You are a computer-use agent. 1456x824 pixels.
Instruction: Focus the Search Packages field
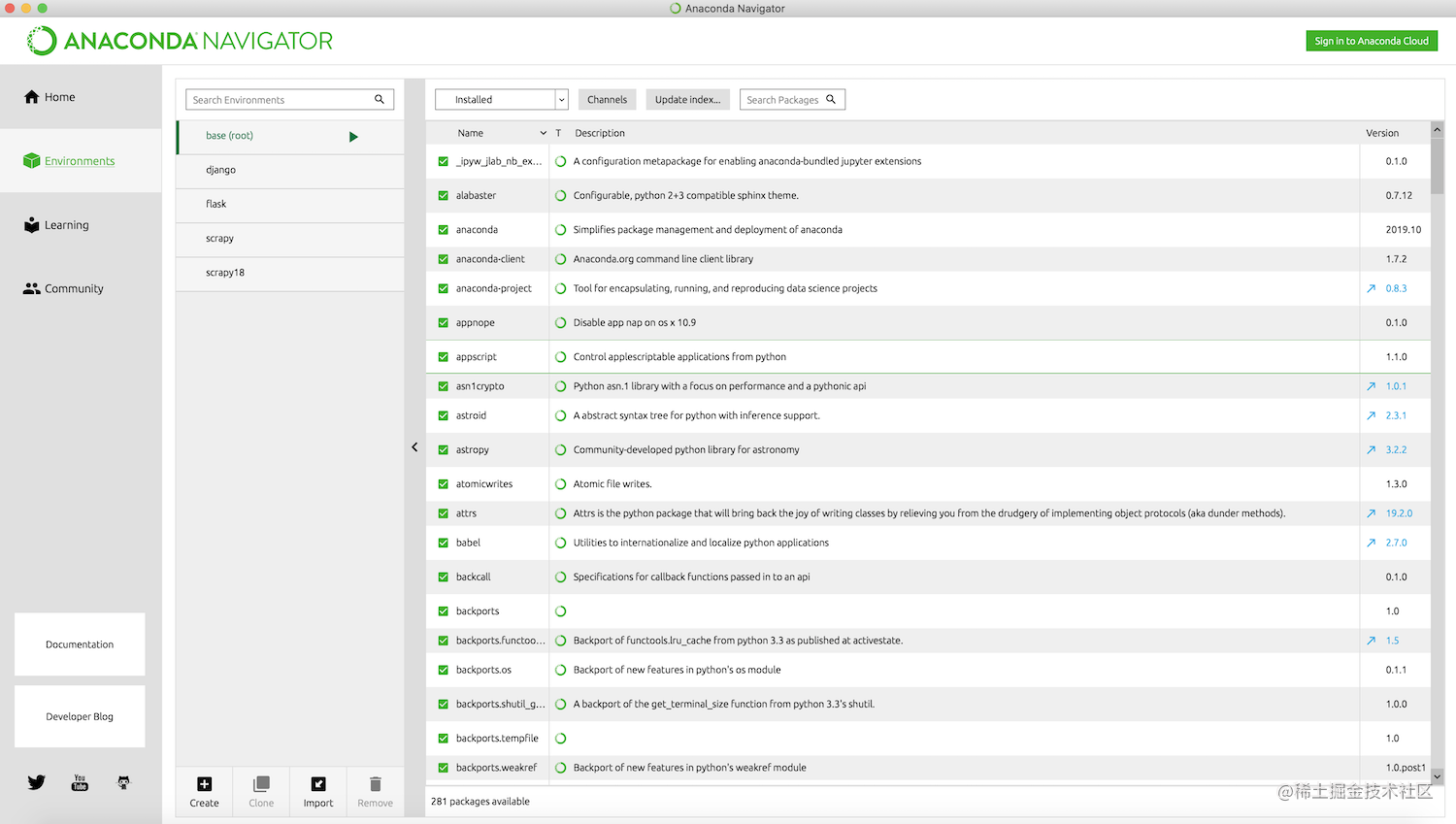(x=792, y=99)
